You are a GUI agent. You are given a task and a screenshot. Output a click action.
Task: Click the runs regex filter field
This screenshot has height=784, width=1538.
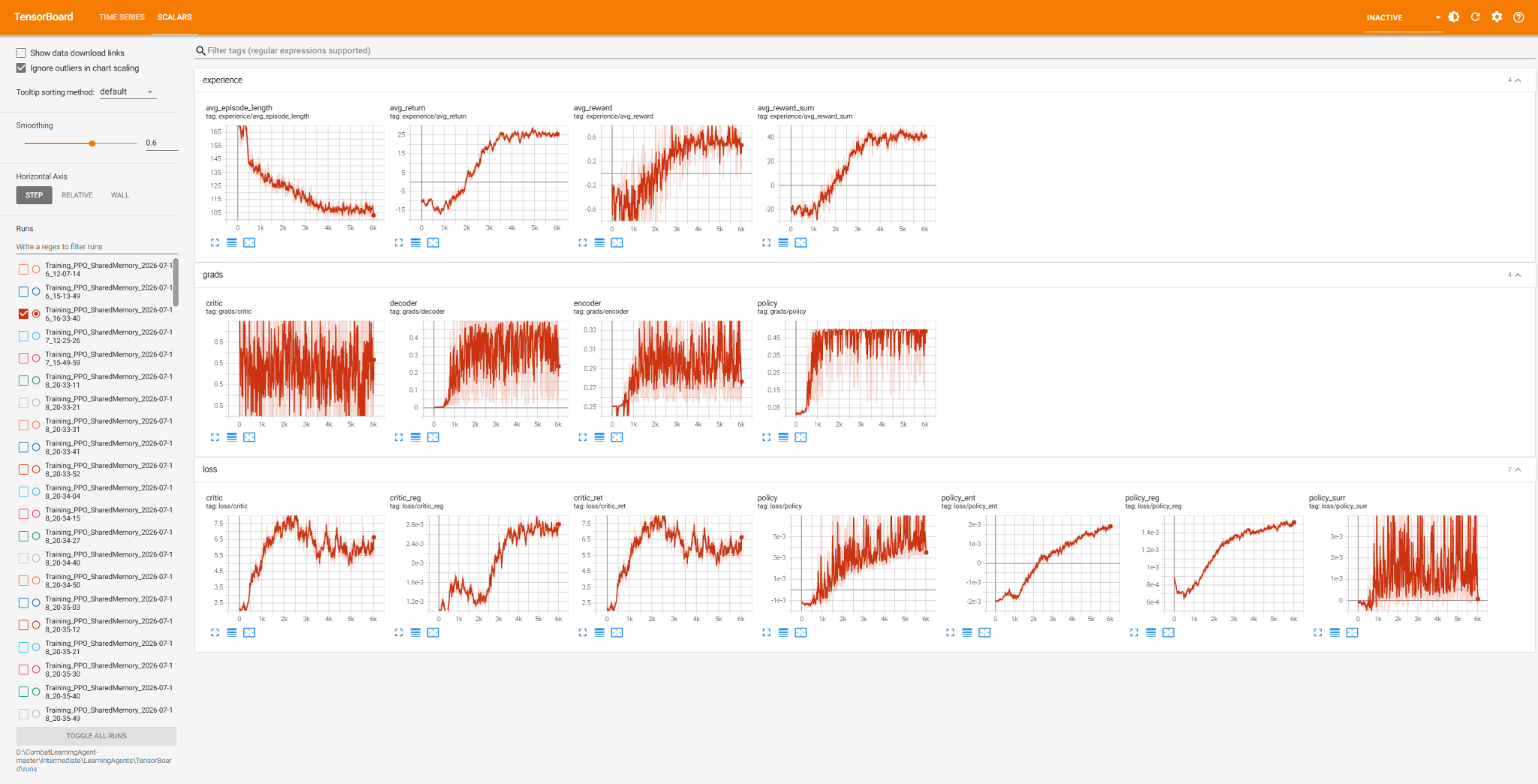tap(96, 246)
